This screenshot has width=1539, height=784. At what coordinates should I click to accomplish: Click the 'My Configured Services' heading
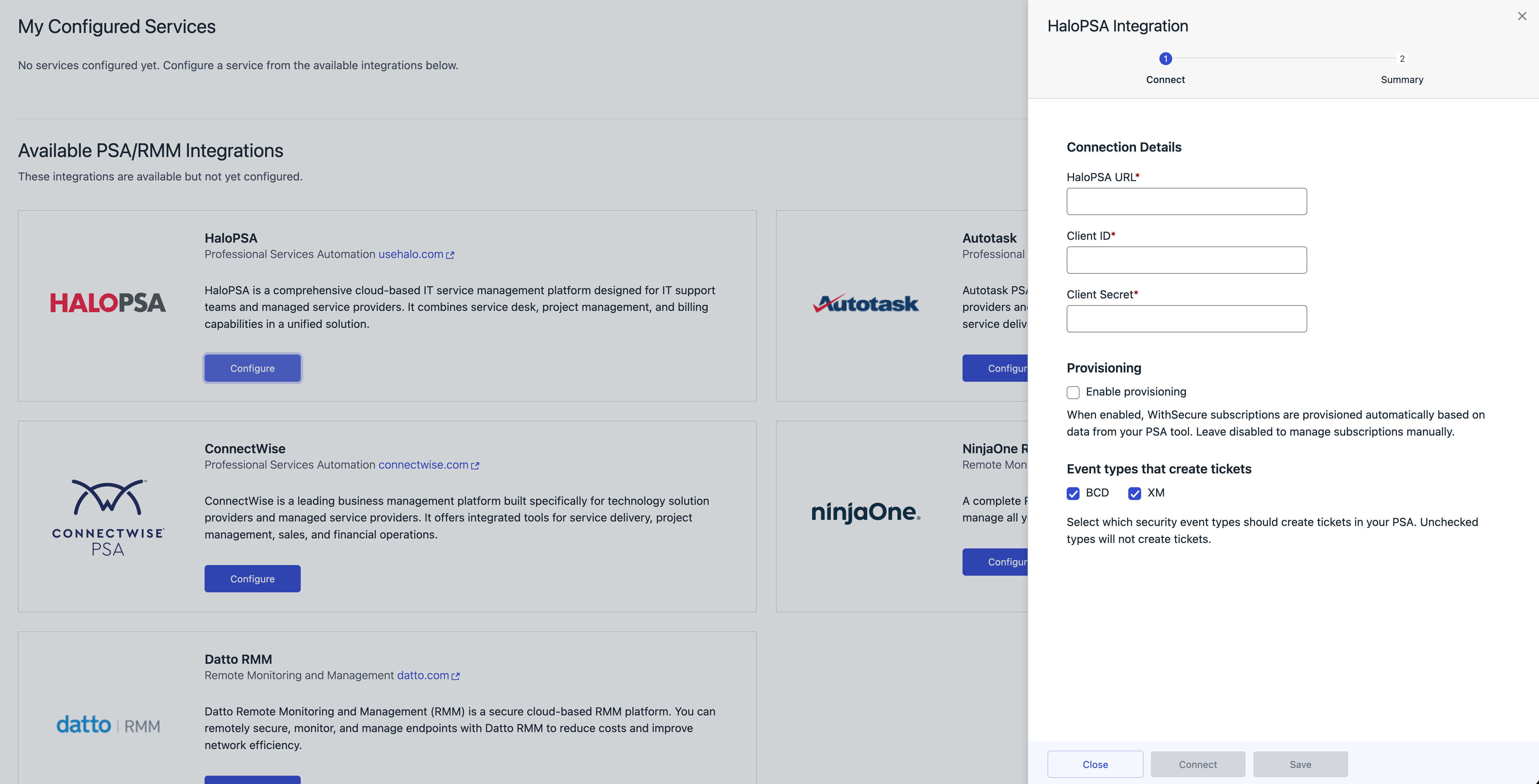(116, 26)
